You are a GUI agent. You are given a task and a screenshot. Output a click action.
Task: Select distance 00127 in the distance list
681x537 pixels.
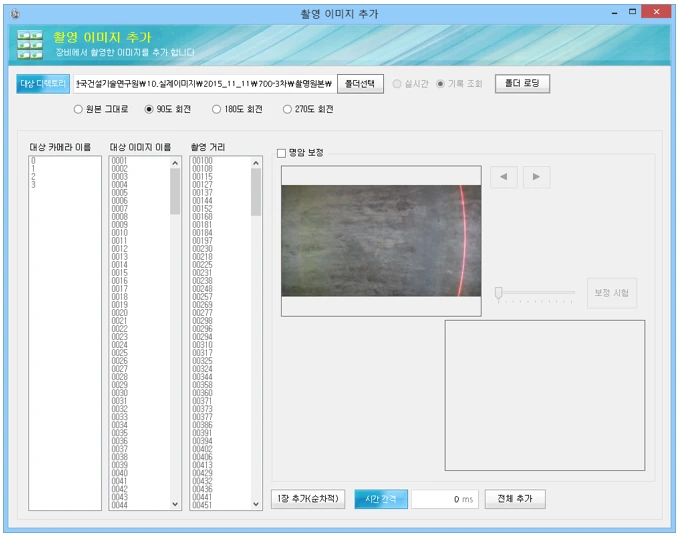(x=221, y=185)
